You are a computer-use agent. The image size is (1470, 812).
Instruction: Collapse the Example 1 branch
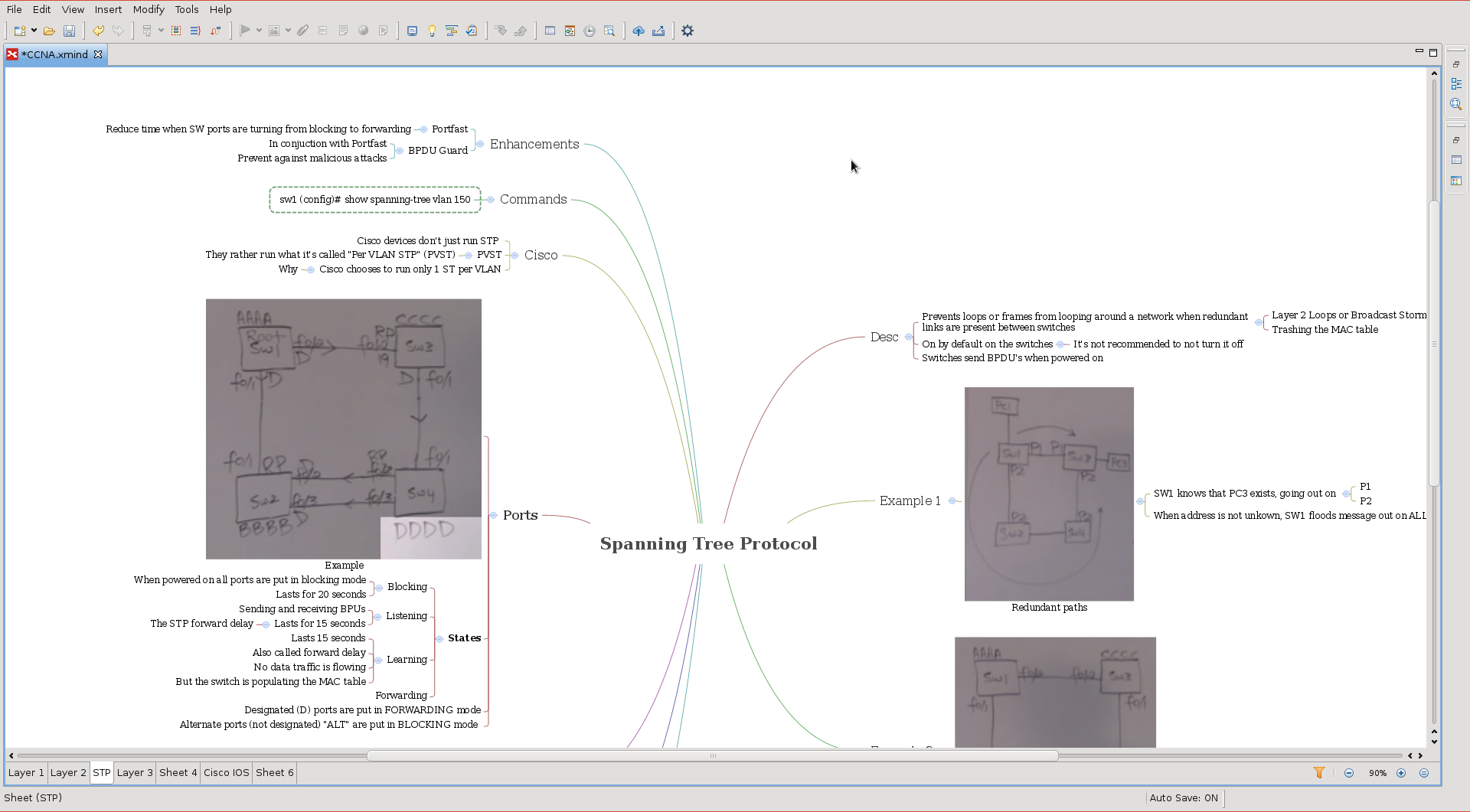click(952, 501)
